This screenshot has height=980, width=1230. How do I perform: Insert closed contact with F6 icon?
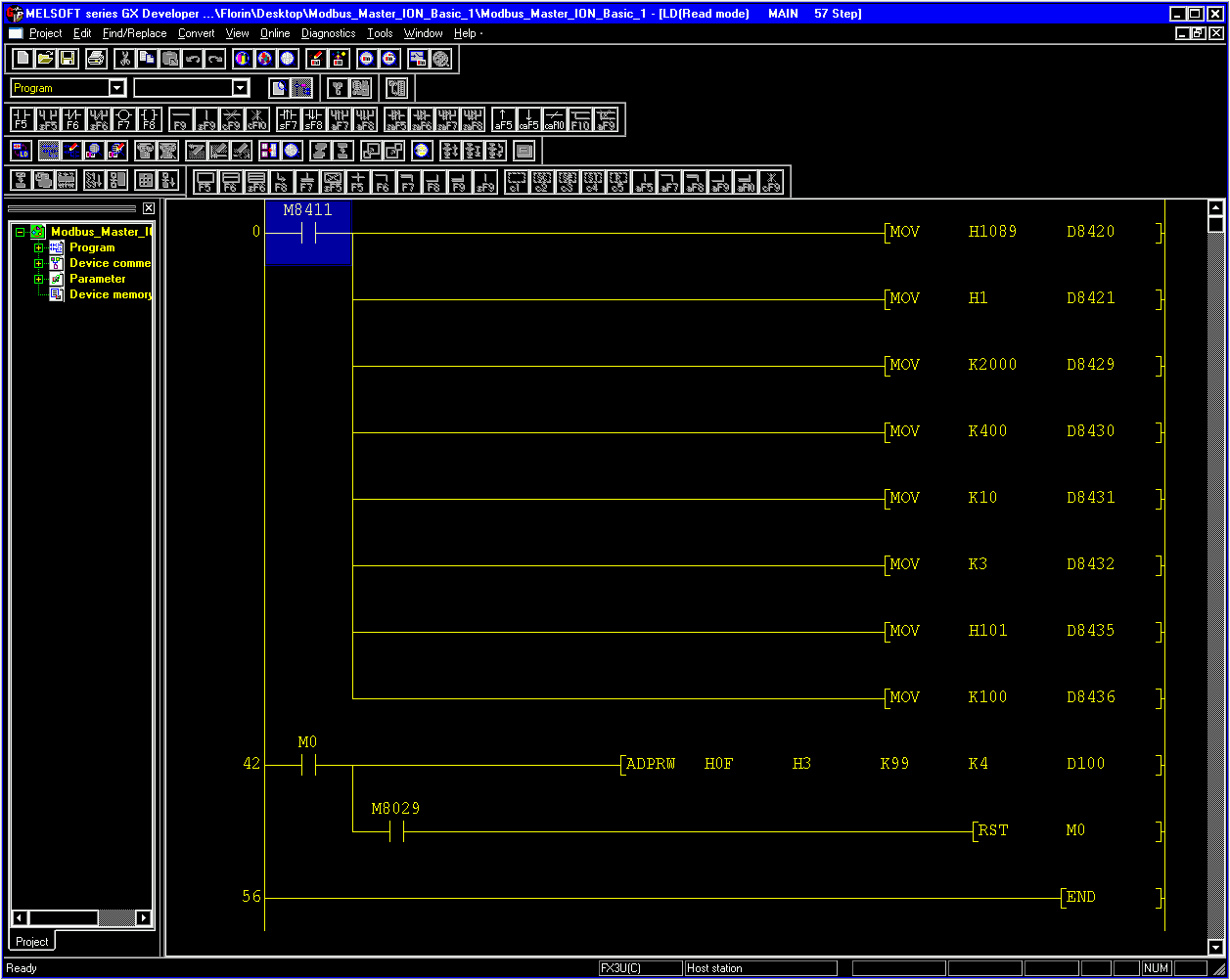coord(72,120)
